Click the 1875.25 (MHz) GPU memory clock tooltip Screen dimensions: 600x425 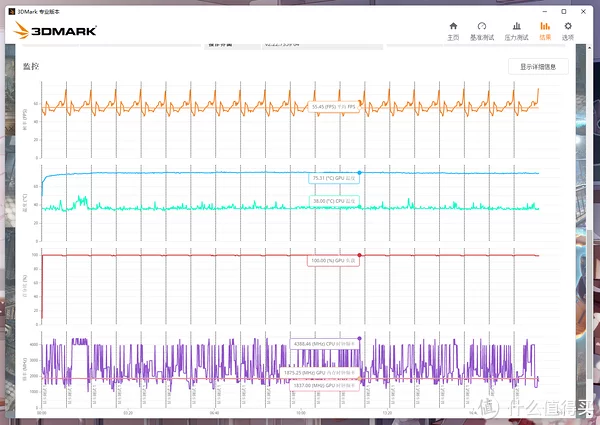point(320,372)
